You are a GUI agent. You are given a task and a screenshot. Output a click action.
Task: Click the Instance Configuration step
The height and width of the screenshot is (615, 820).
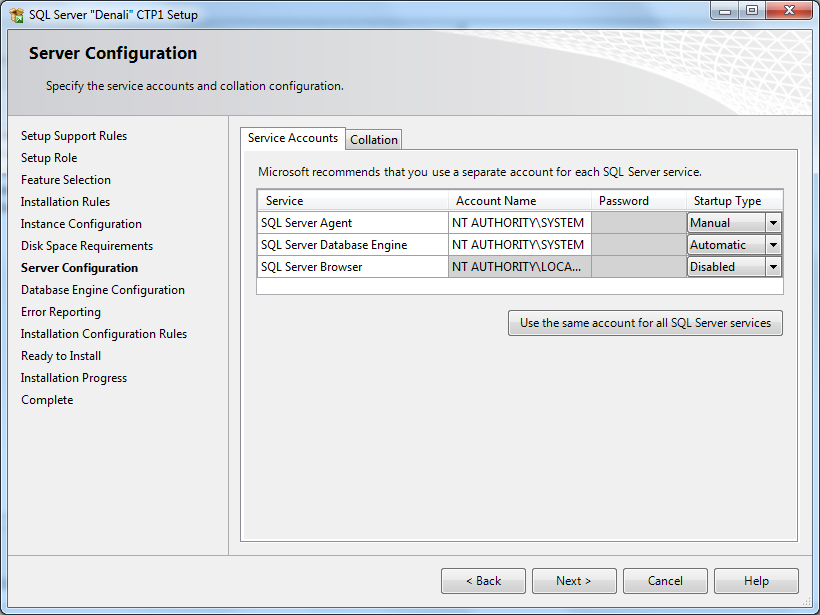click(81, 224)
